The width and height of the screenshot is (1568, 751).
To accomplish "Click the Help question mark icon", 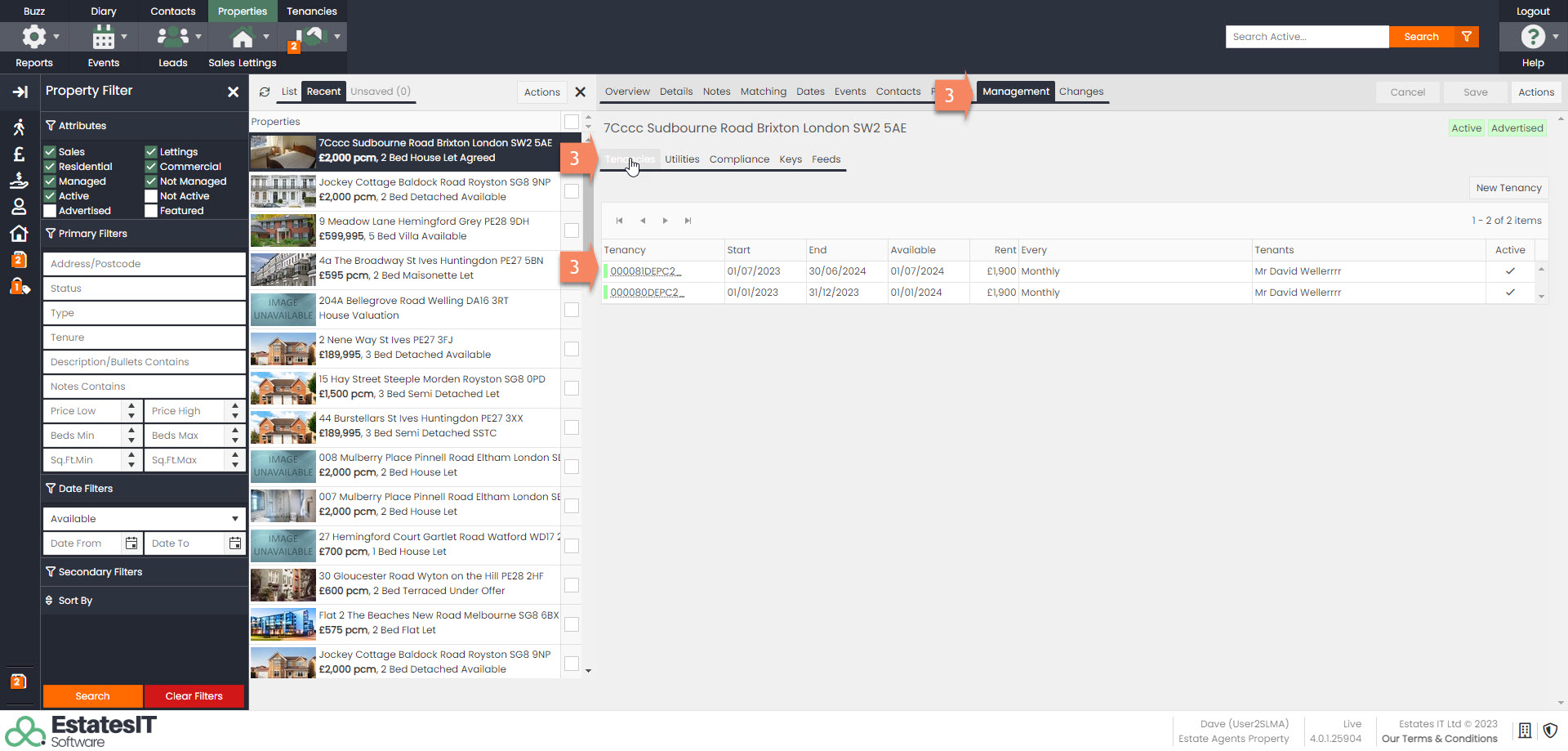I will click(x=1532, y=37).
